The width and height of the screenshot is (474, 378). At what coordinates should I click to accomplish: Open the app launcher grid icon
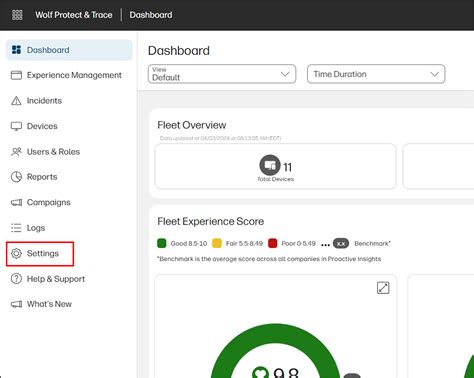coord(17,15)
